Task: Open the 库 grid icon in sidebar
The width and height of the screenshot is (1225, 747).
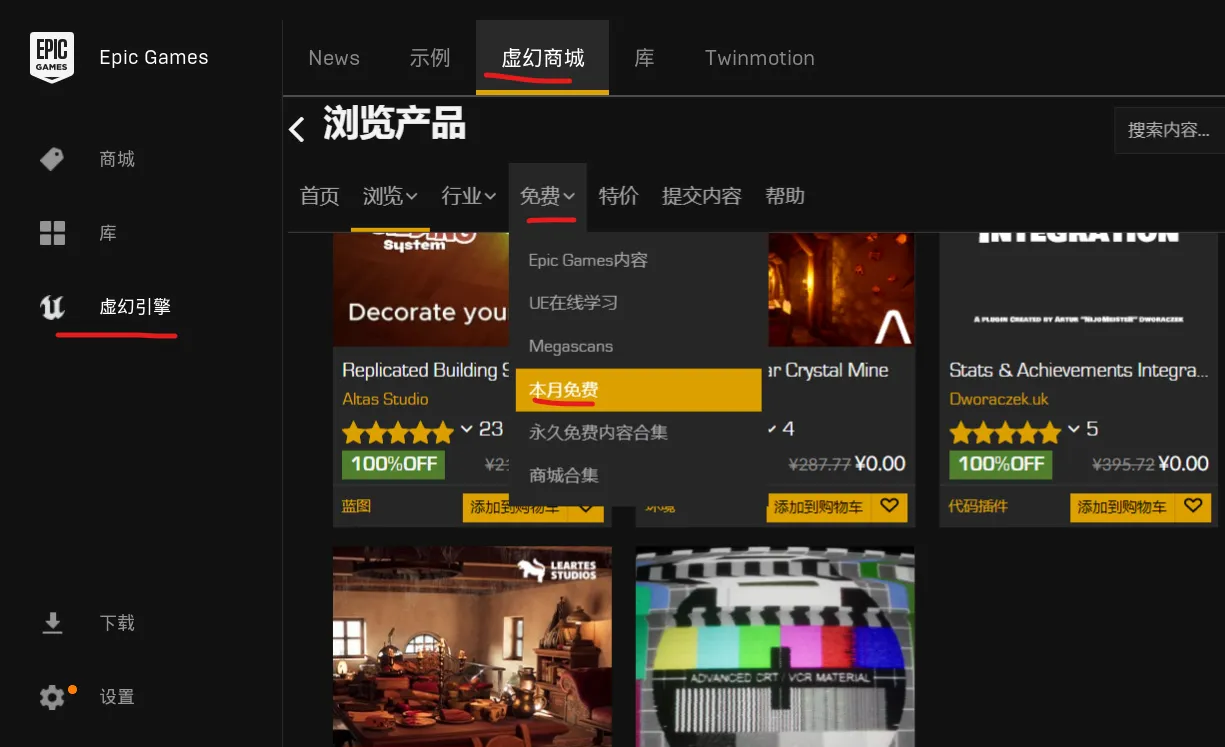Action: [x=52, y=233]
